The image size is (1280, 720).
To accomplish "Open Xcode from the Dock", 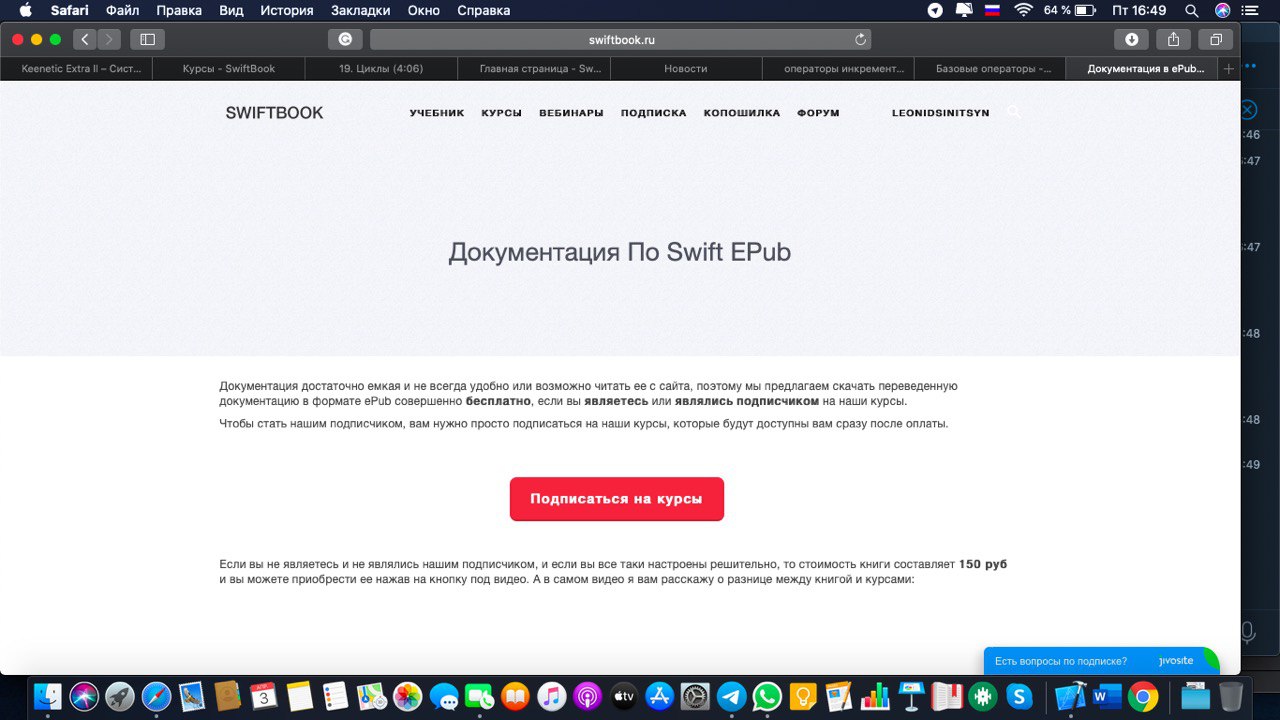I will tap(1071, 695).
